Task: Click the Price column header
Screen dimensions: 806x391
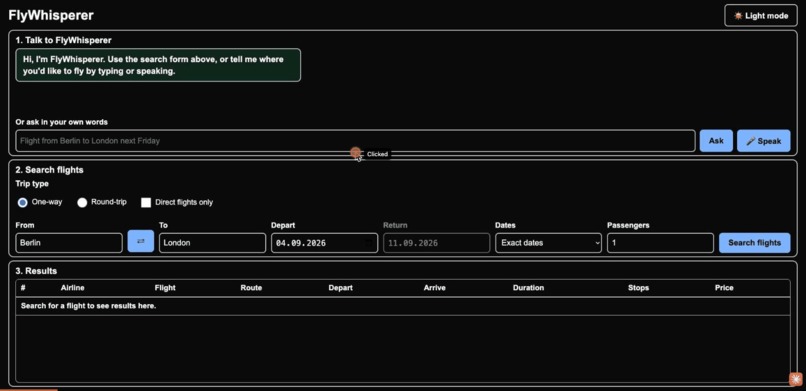Action: click(x=724, y=288)
